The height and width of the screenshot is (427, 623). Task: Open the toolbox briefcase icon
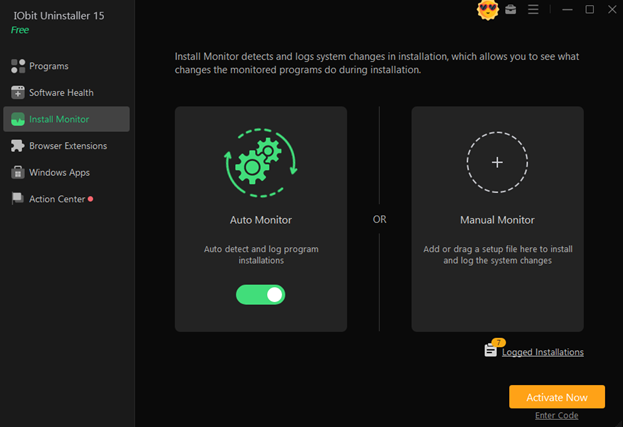click(511, 10)
